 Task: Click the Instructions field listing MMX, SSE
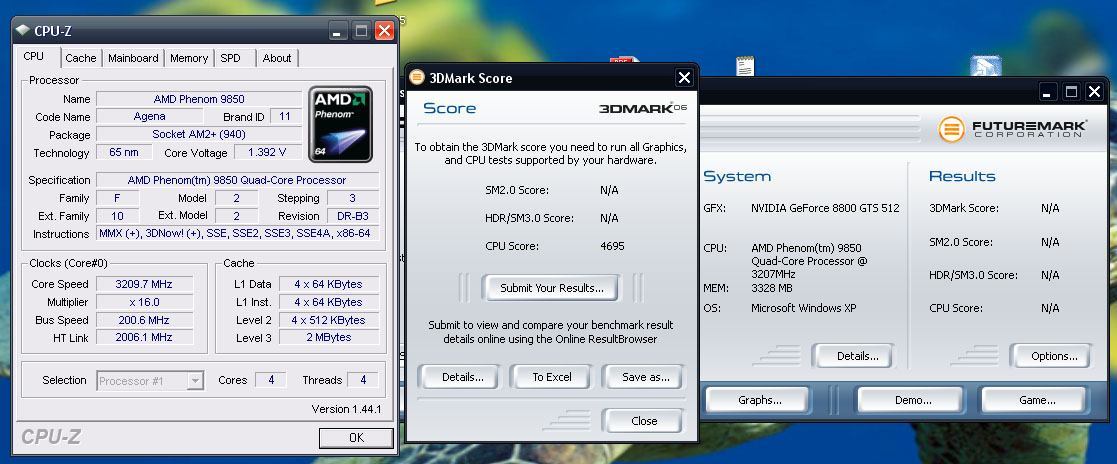point(237,234)
